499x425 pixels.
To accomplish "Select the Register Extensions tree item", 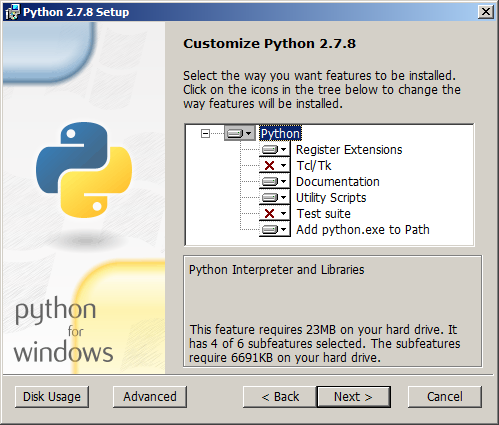I will 349,150.
